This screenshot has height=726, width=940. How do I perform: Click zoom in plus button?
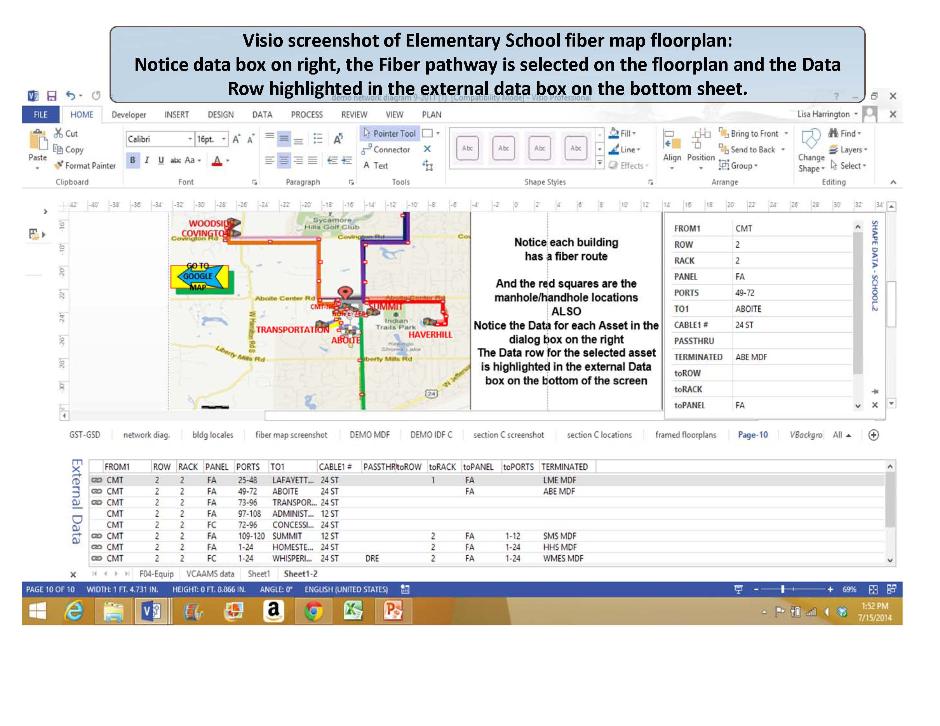pyautogui.click(x=830, y=589)
